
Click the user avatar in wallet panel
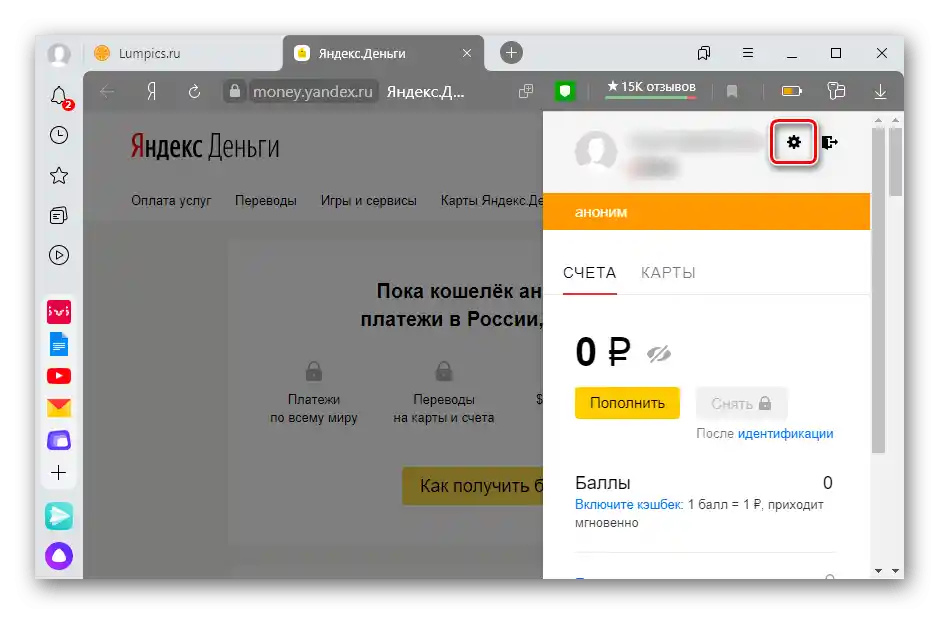(x=596, y=150)
